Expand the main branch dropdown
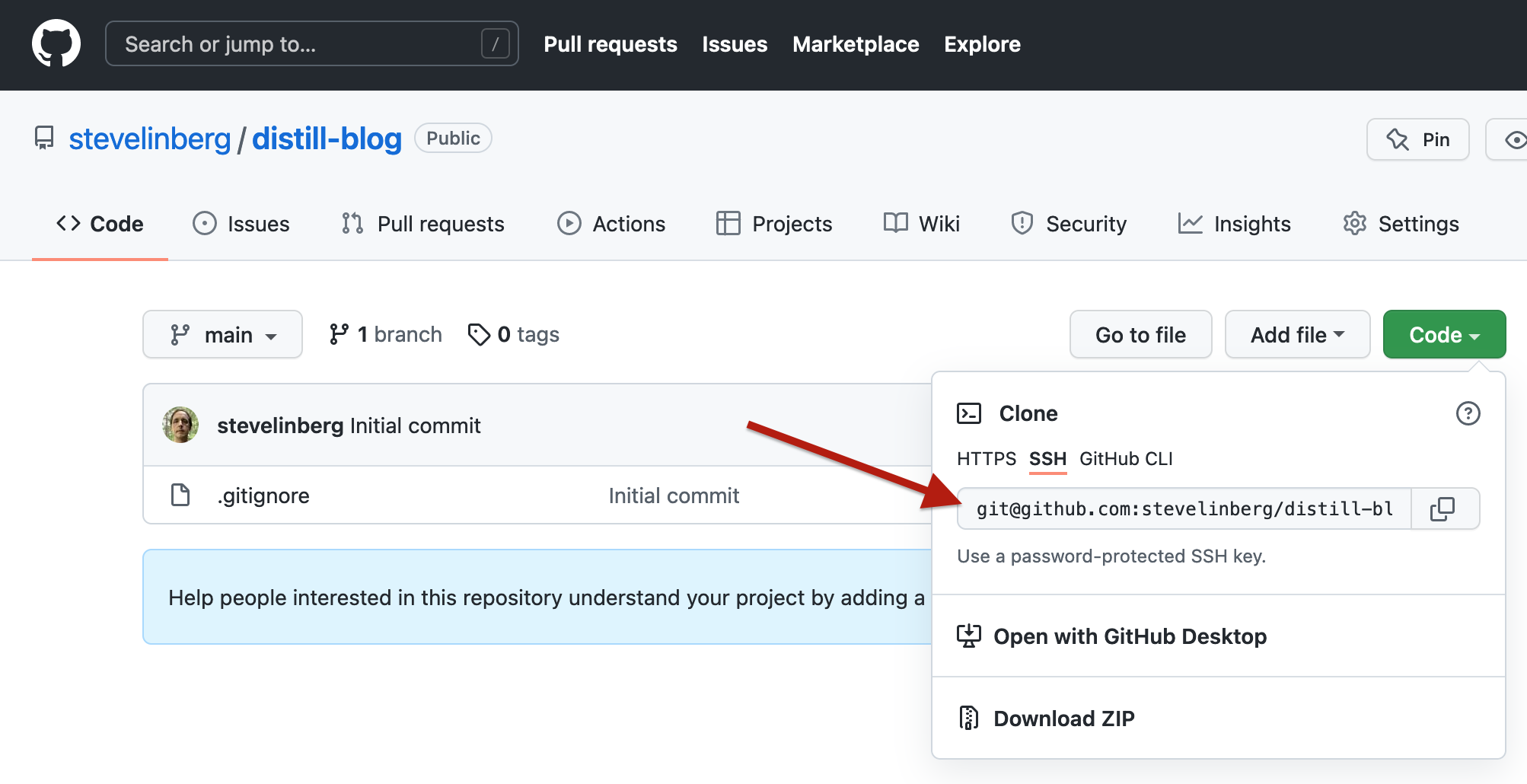 tap(222, 334)
